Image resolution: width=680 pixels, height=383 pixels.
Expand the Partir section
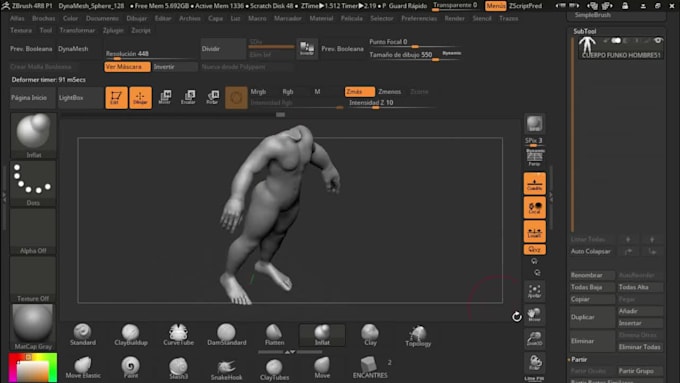(579, 360)
